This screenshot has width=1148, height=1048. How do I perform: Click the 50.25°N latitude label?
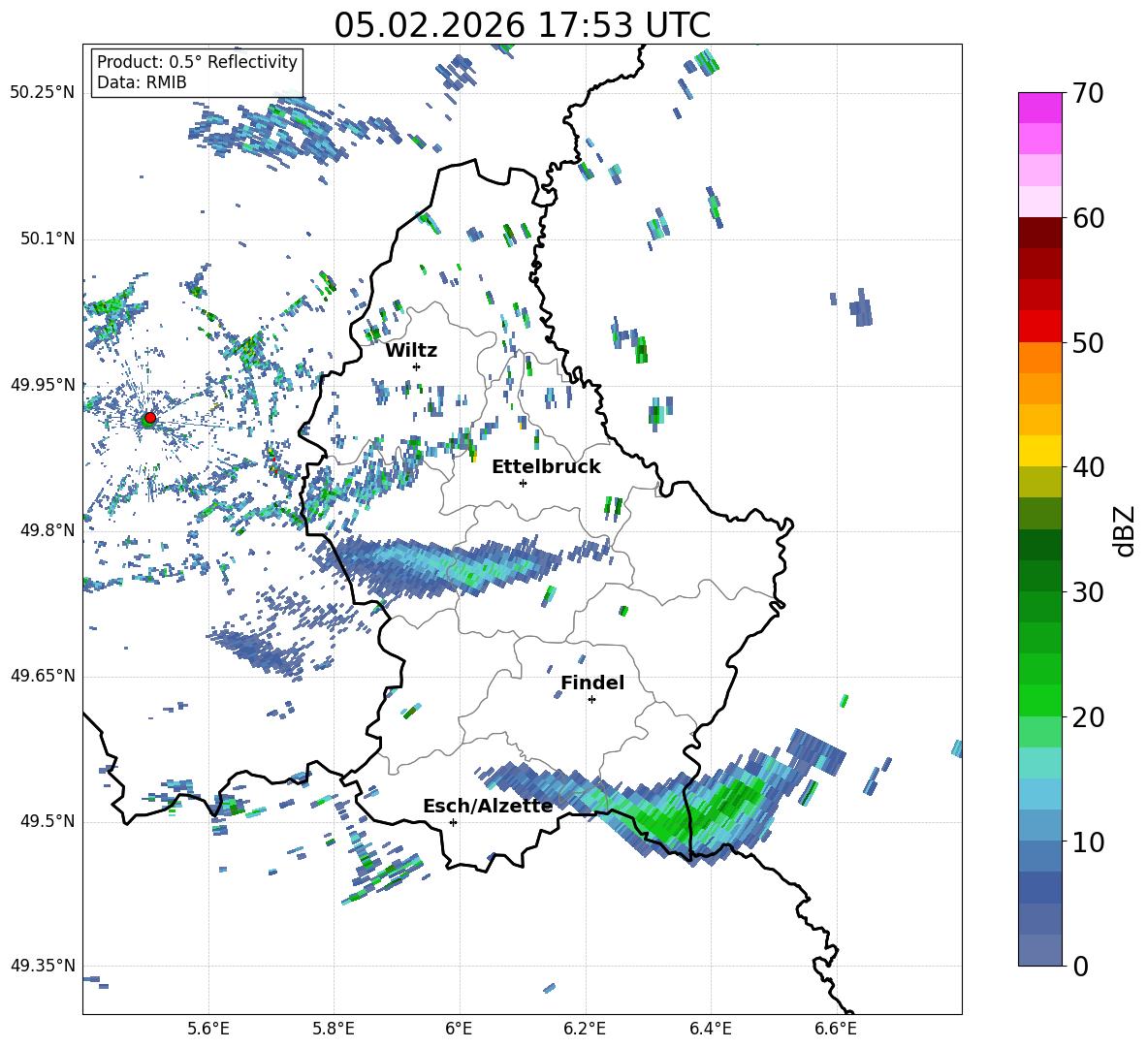(x=43, y=93)
